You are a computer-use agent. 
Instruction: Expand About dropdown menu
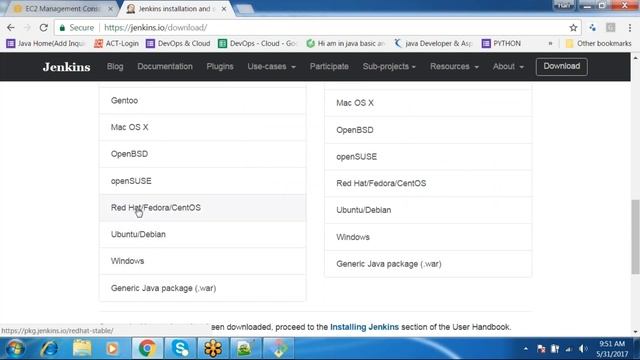pos(508,67)
